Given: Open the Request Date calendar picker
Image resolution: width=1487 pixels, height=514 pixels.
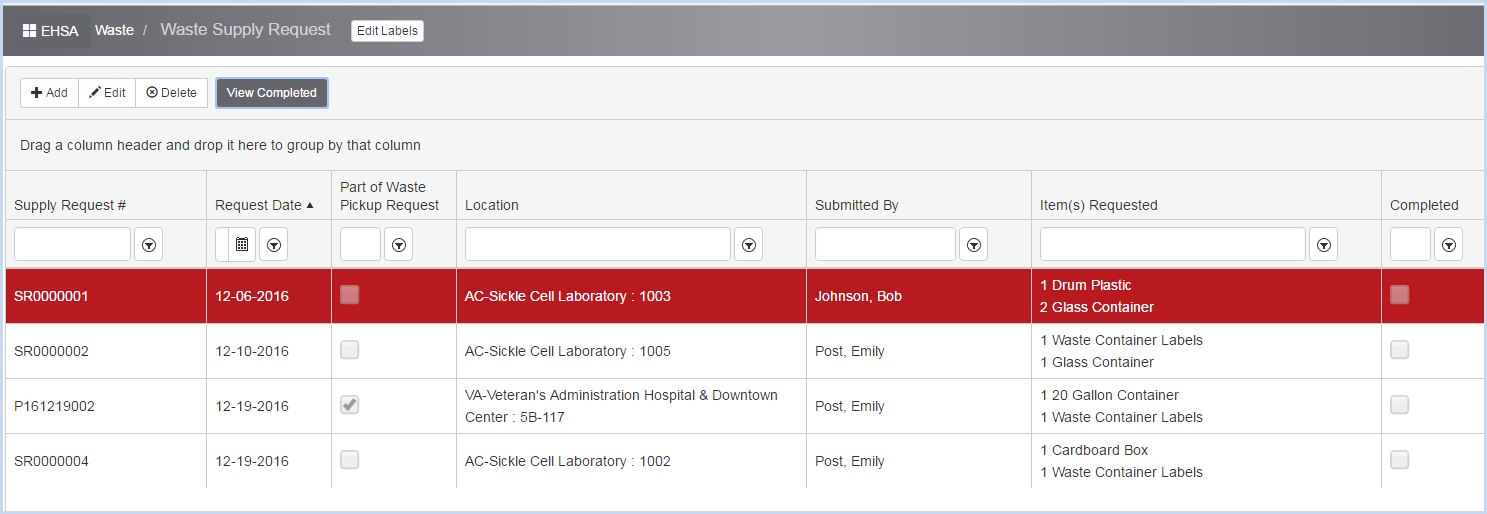Looking at the screenshot, I should 241,244.
